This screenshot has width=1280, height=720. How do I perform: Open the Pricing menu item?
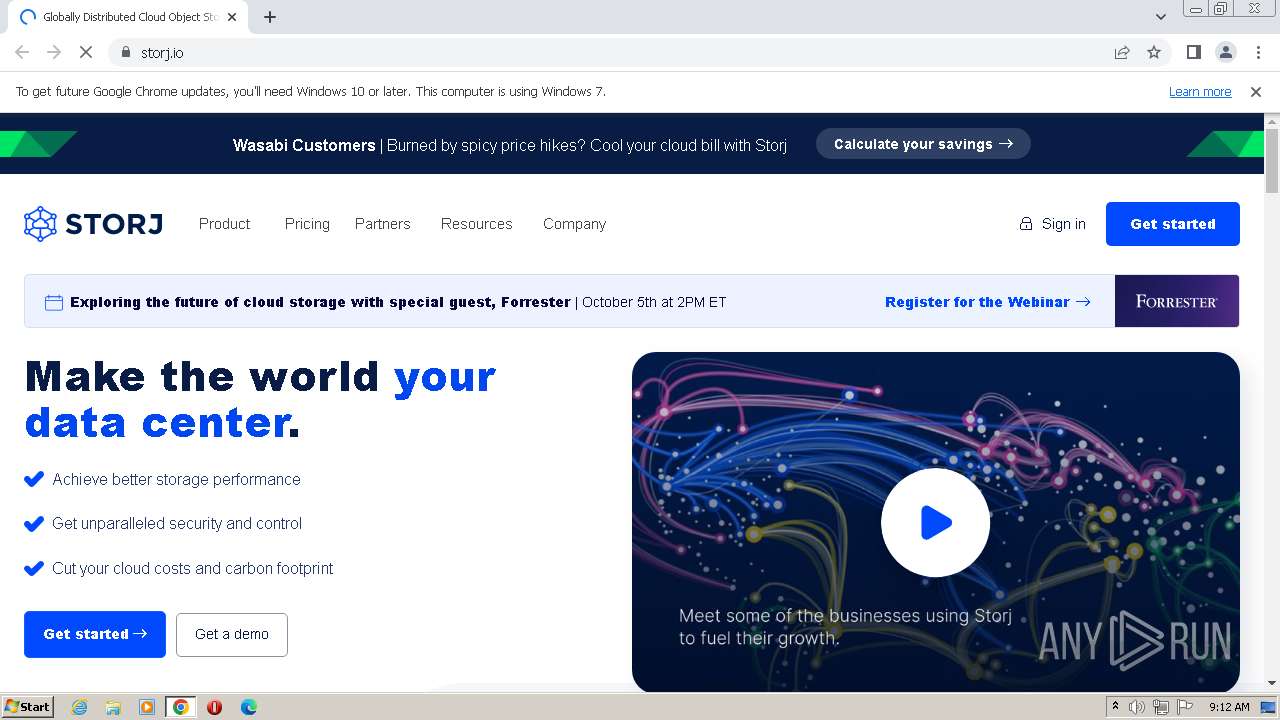307,224
